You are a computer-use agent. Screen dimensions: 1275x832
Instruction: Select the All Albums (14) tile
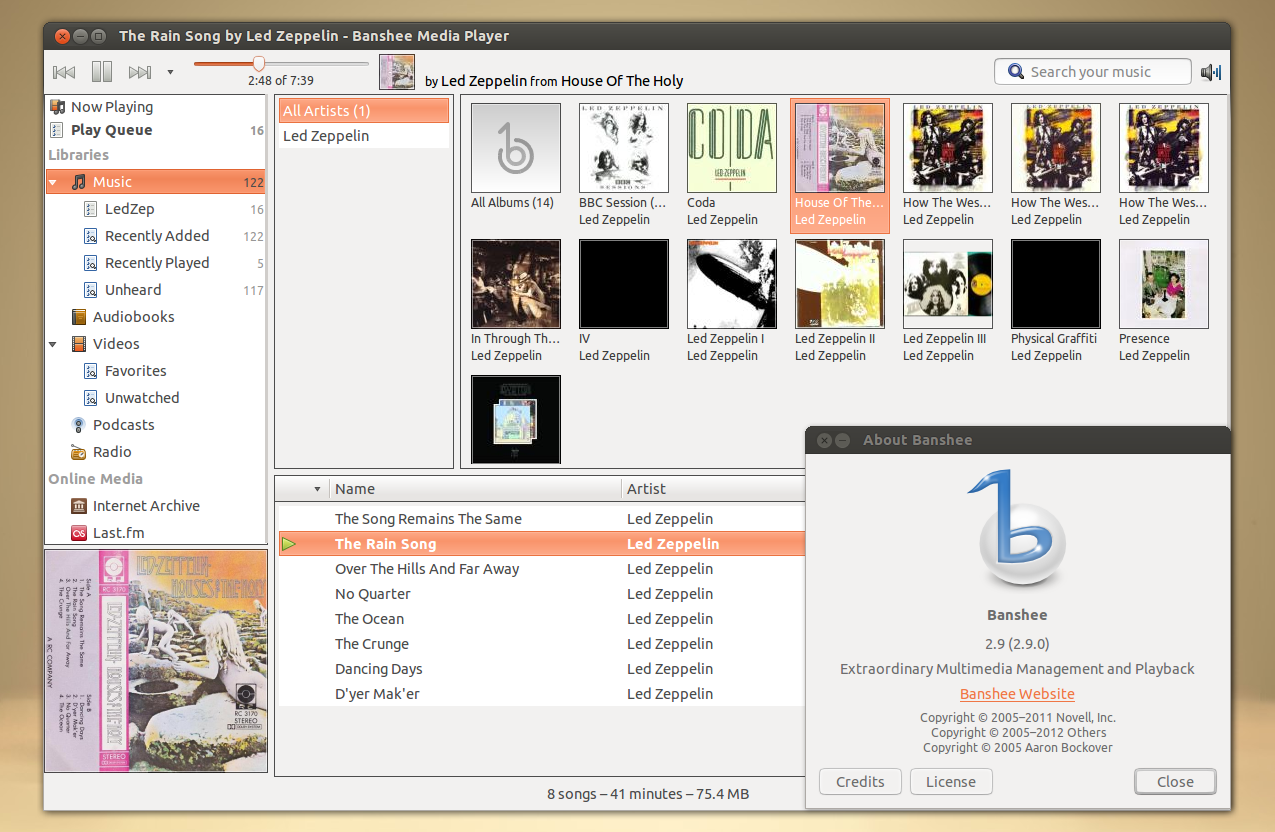516,157
